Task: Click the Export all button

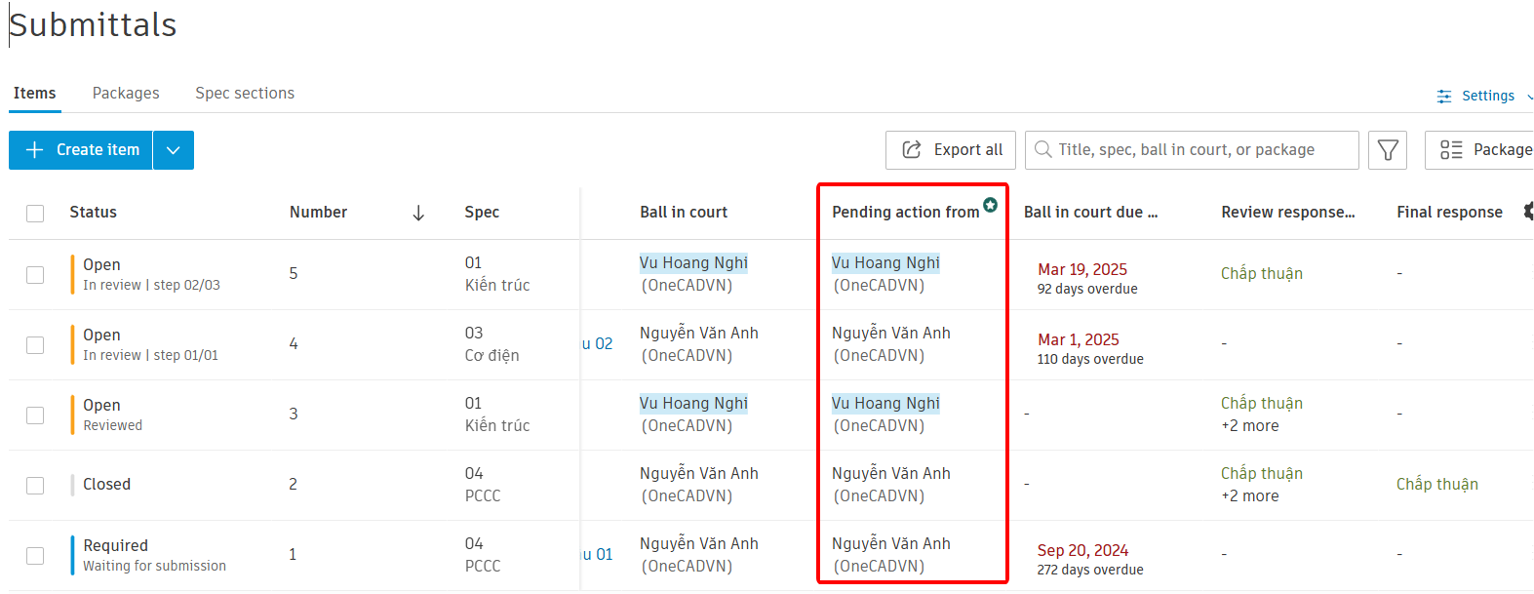Action: tap(951, 150)
